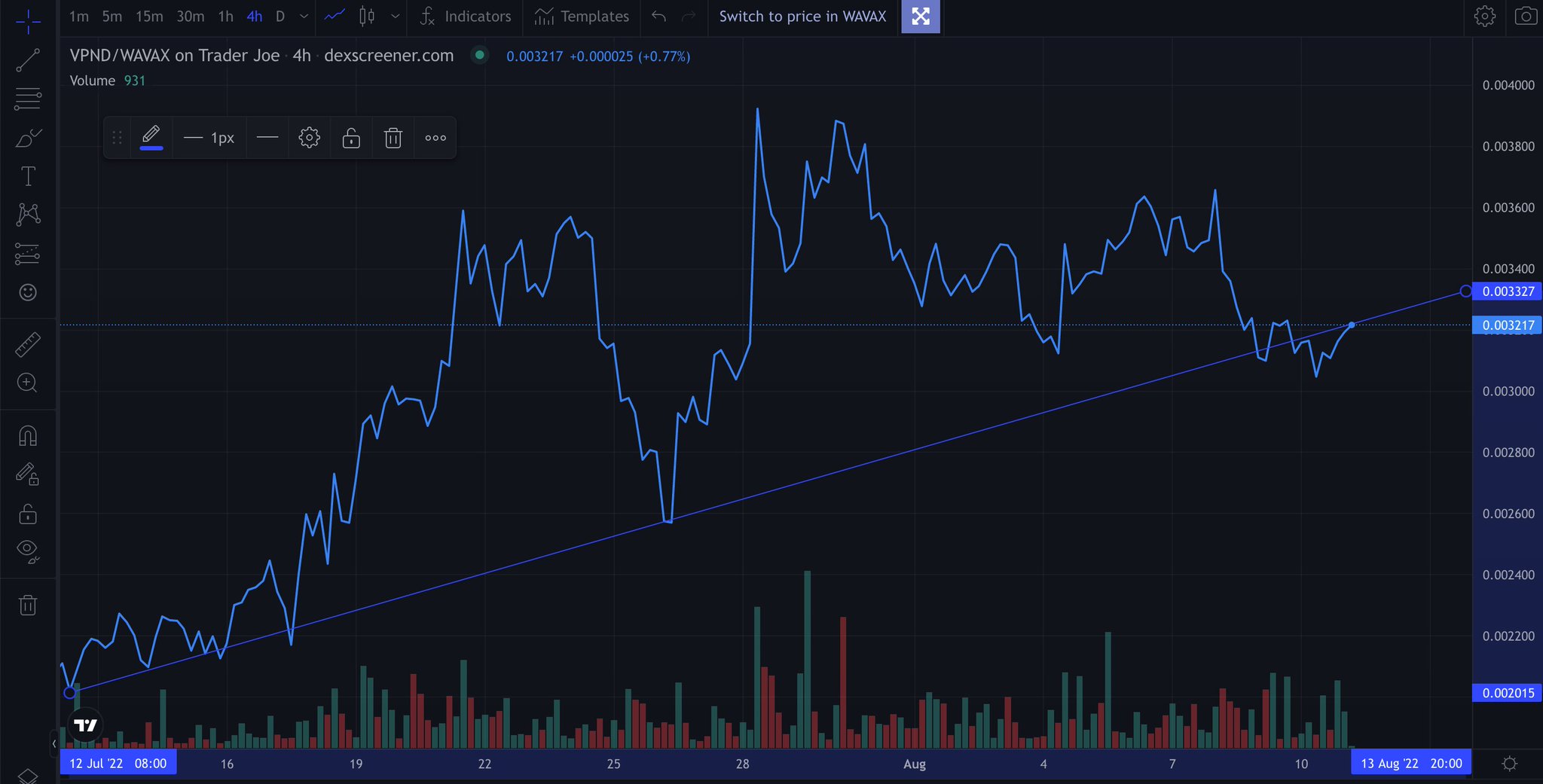Toggle lock all drawing tools
This screenshot has width=1543, height=784.
pos(28,514)
